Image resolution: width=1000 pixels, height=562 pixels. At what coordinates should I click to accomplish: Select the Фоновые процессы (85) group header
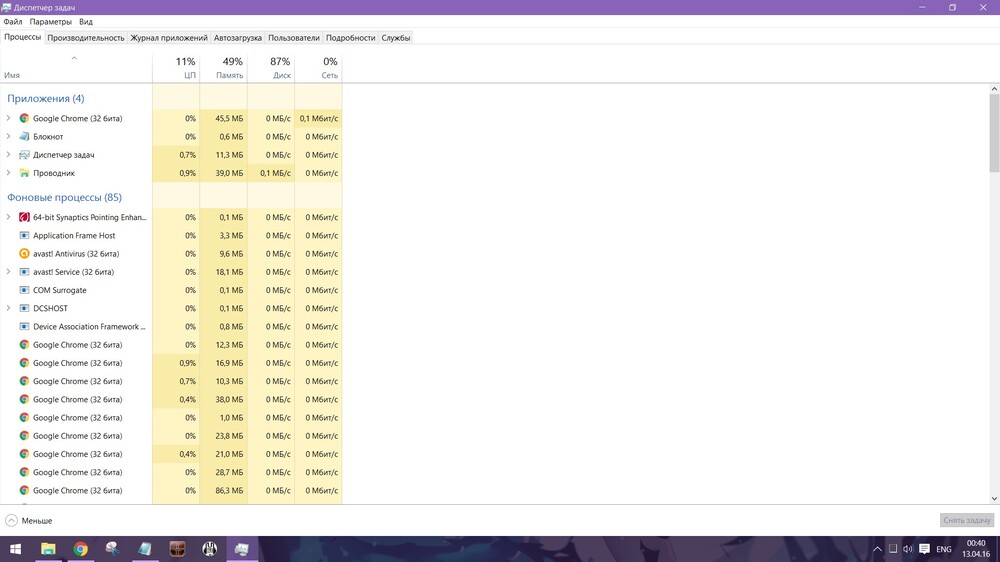(x=64, y=197)
